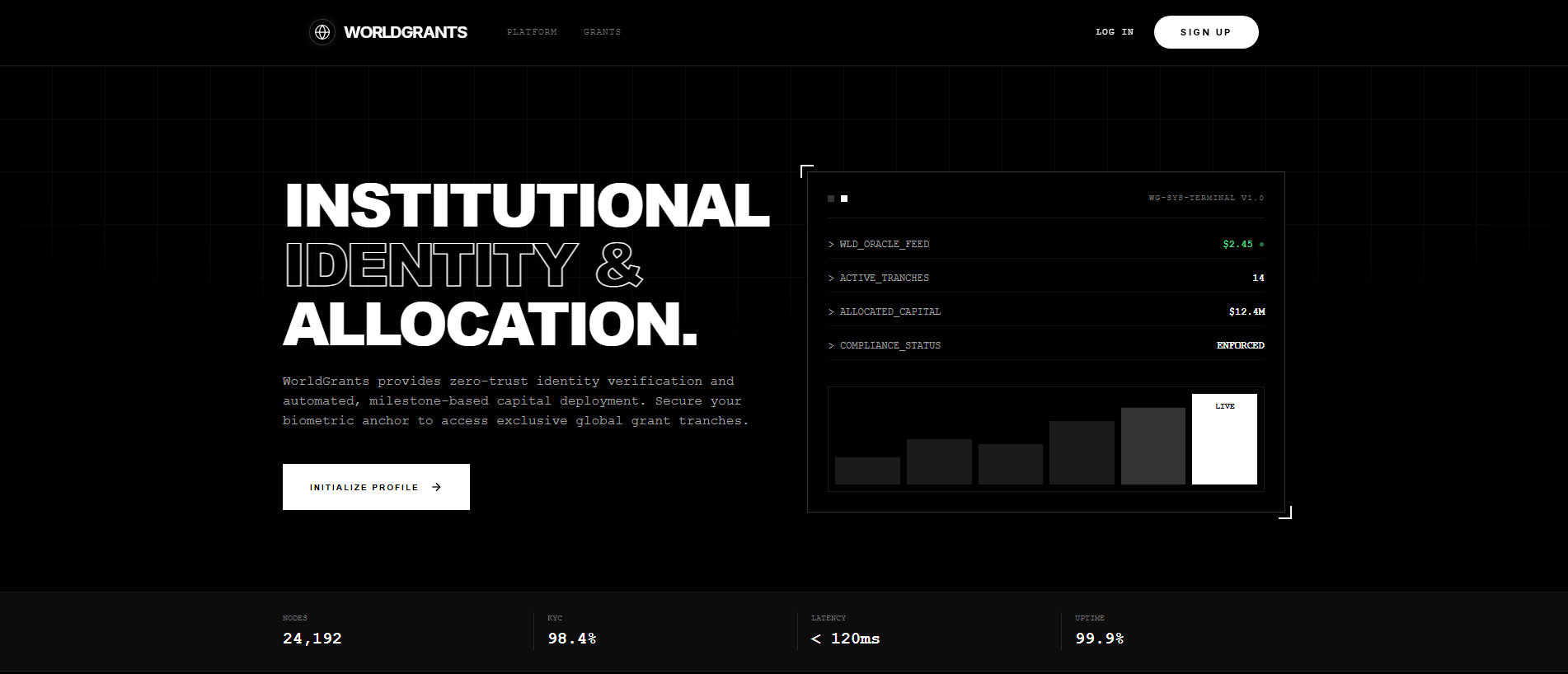Click the NODES stat value 24,192
The height and width of the screenshot is (674, 1568).
(312, 639)
